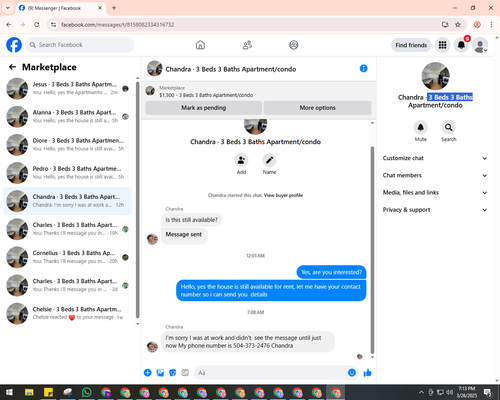The image size is (500, 400).
Task: Click the chat messages scrollbar
Action: tap(372, 250)
